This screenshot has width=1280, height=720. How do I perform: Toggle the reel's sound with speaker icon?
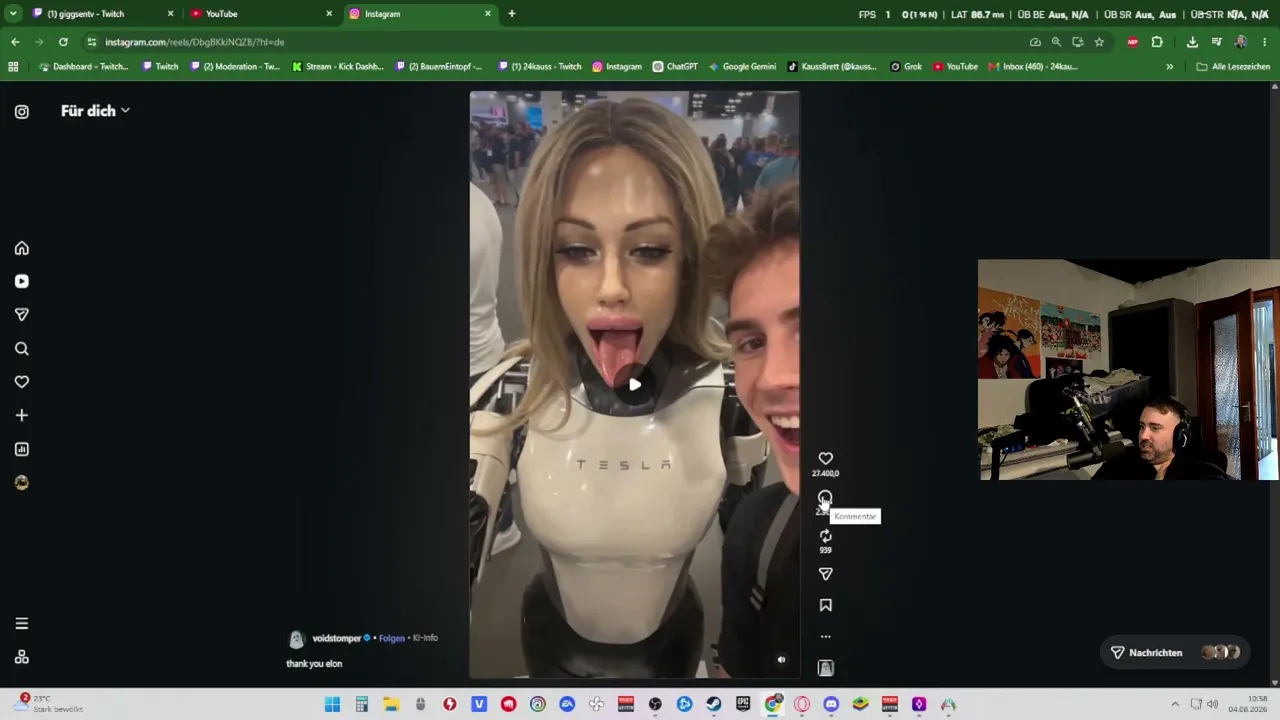782,660
